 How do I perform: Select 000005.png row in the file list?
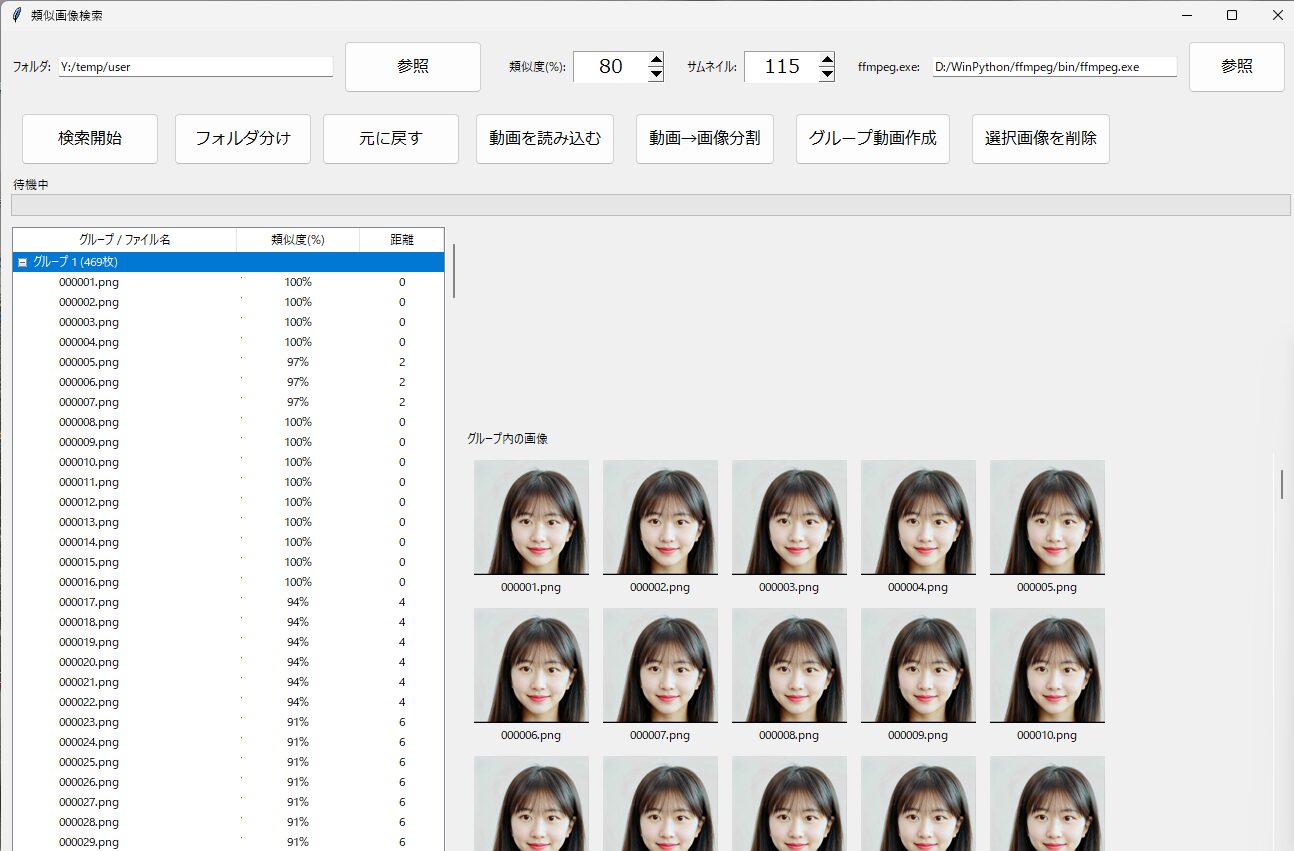89,362
